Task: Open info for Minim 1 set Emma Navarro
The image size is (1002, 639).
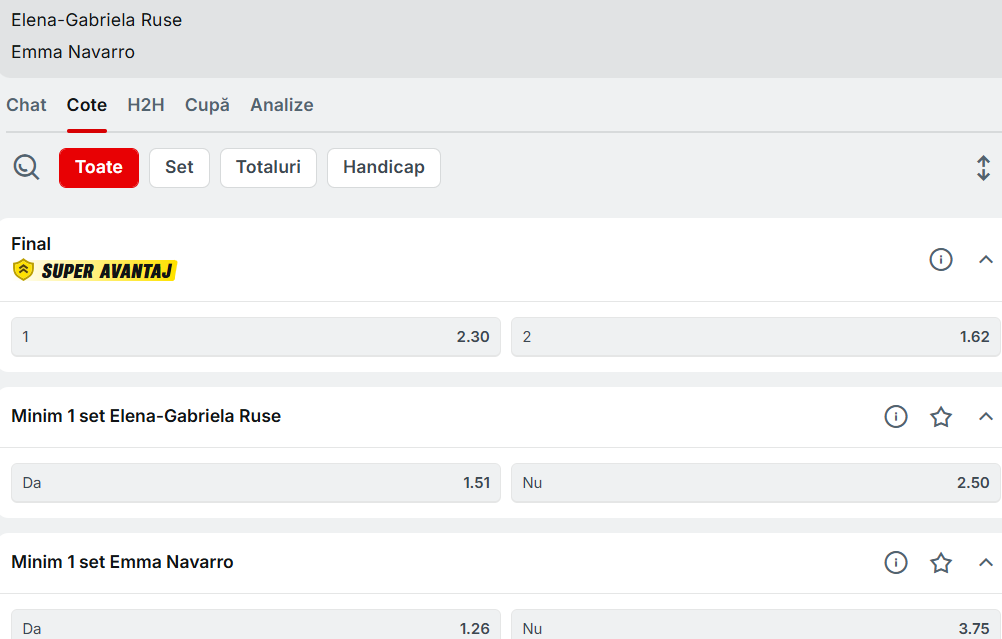Action: [x=895, y=563]
